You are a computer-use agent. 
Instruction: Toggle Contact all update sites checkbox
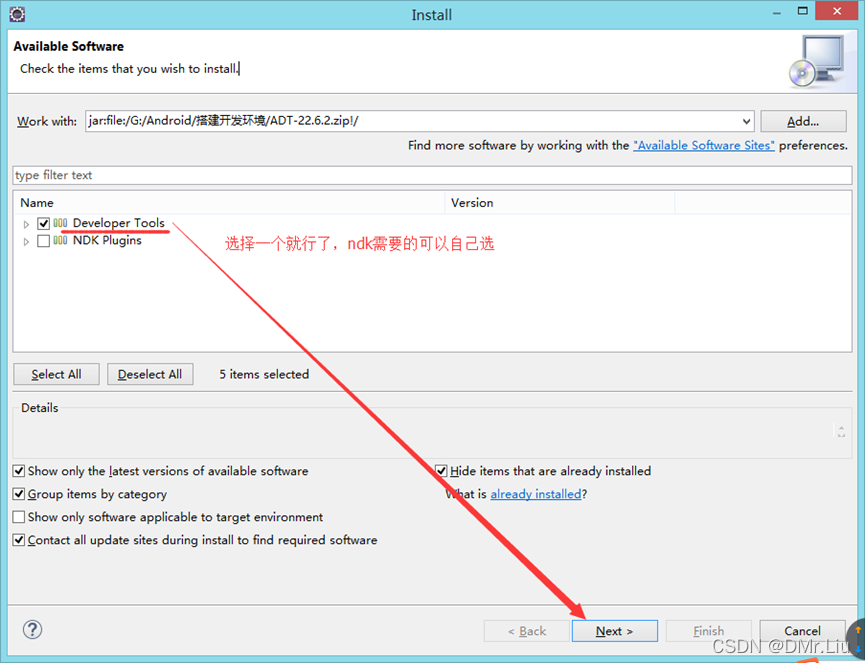[19, 539]
